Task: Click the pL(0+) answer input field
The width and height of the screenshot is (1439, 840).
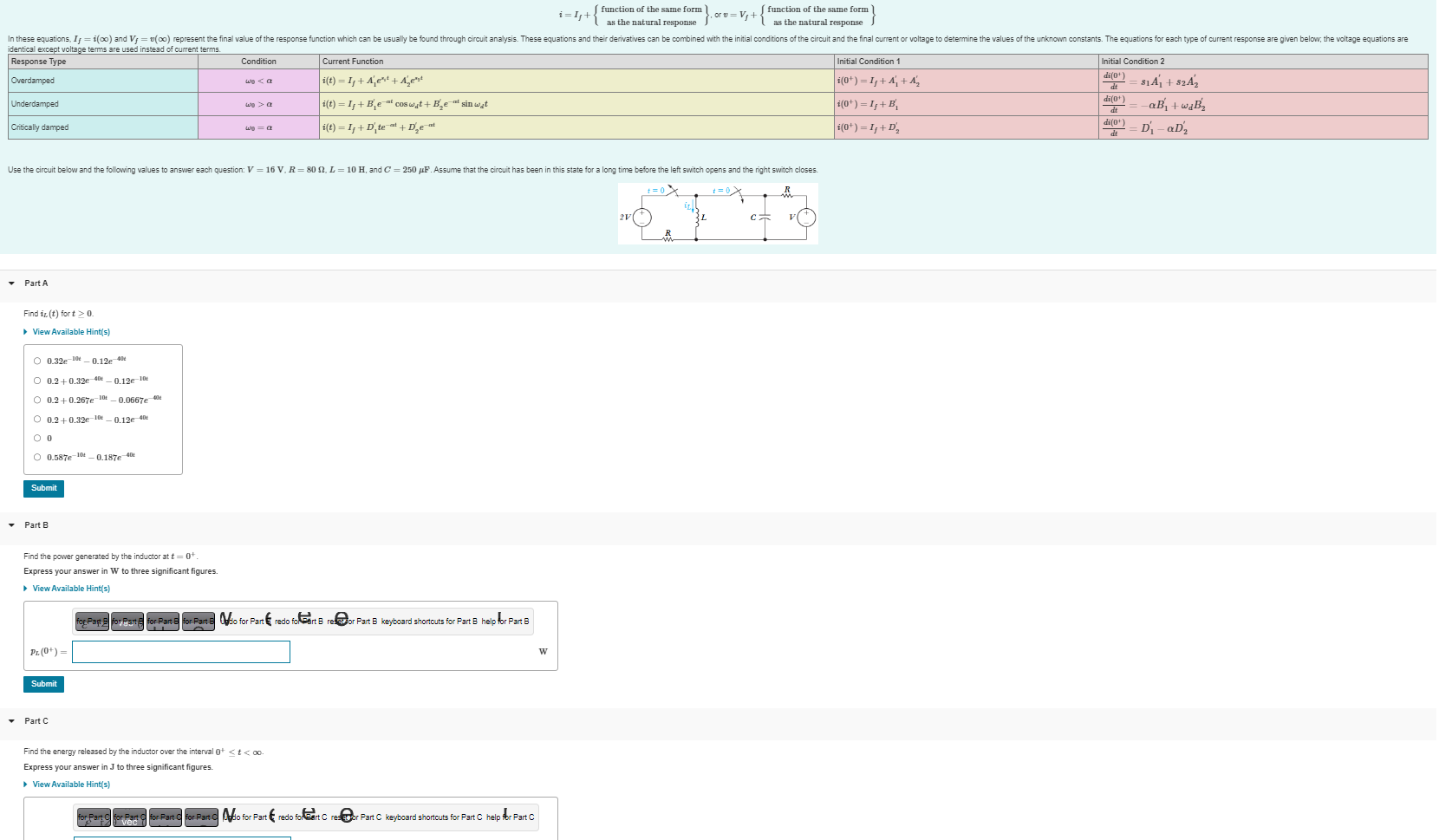Action: pos(181,652)
